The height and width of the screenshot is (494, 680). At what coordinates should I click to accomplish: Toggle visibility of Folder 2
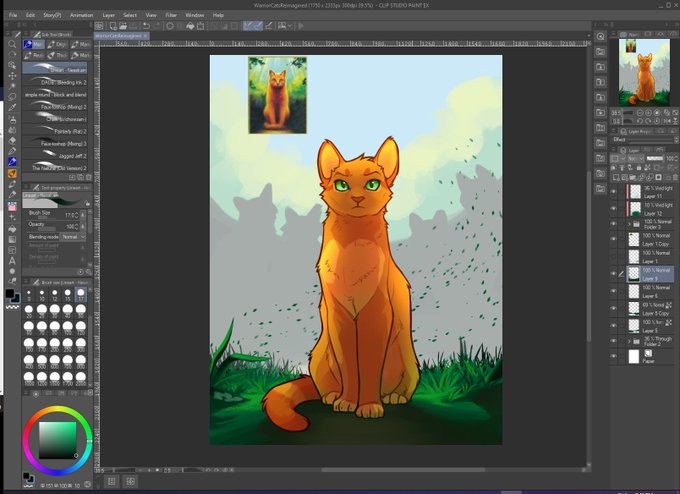[x=613, y=341]
